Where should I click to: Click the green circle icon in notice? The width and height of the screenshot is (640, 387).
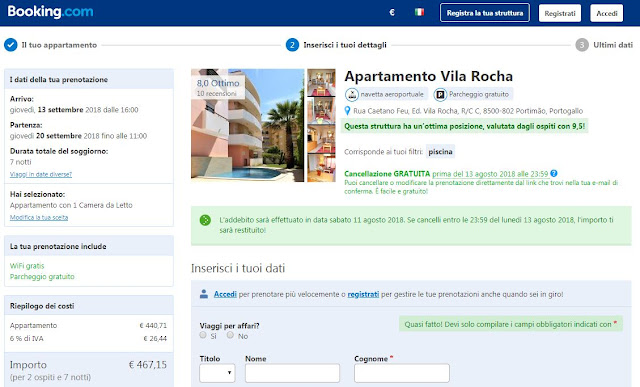205,220
